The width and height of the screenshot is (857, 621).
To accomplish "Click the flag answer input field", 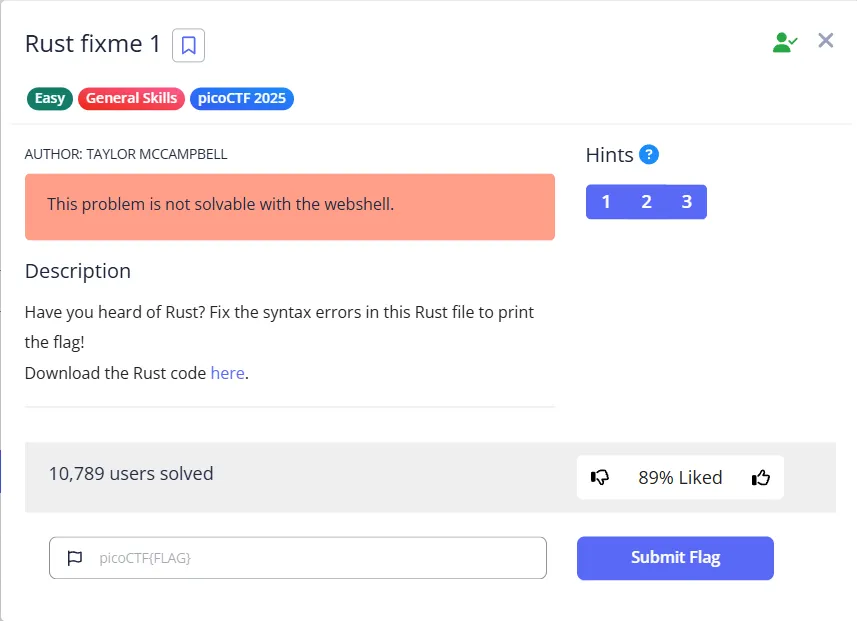I will point(300,558).
